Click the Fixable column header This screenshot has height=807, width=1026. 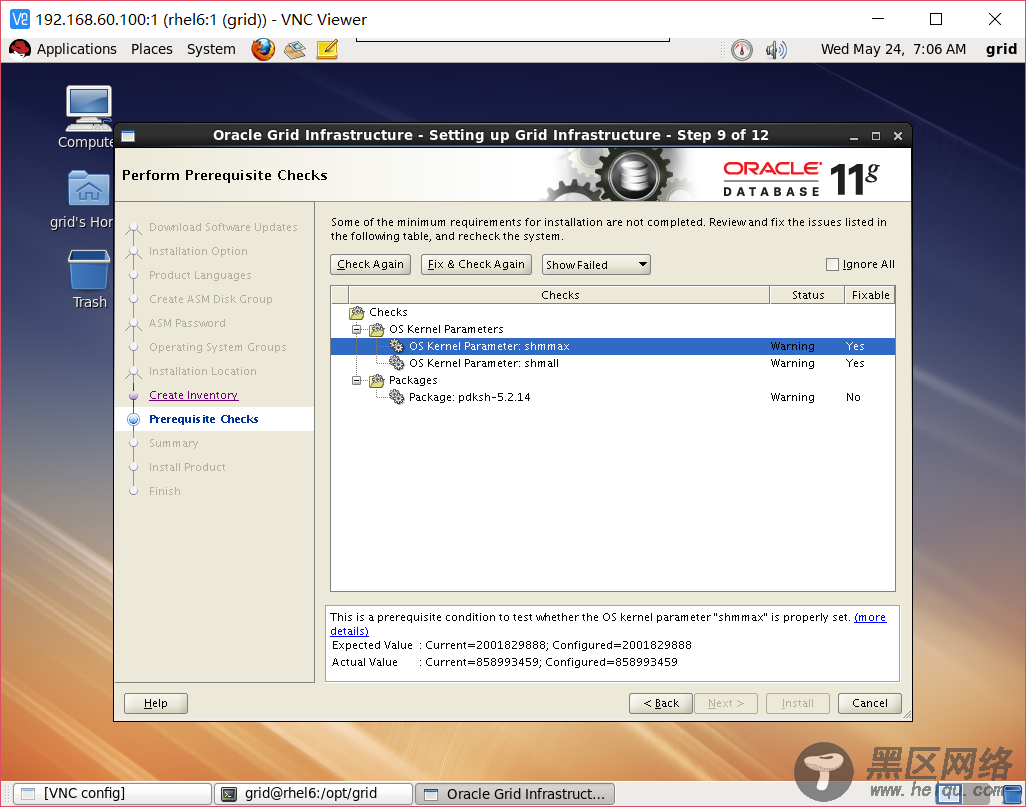coord(870,295)
